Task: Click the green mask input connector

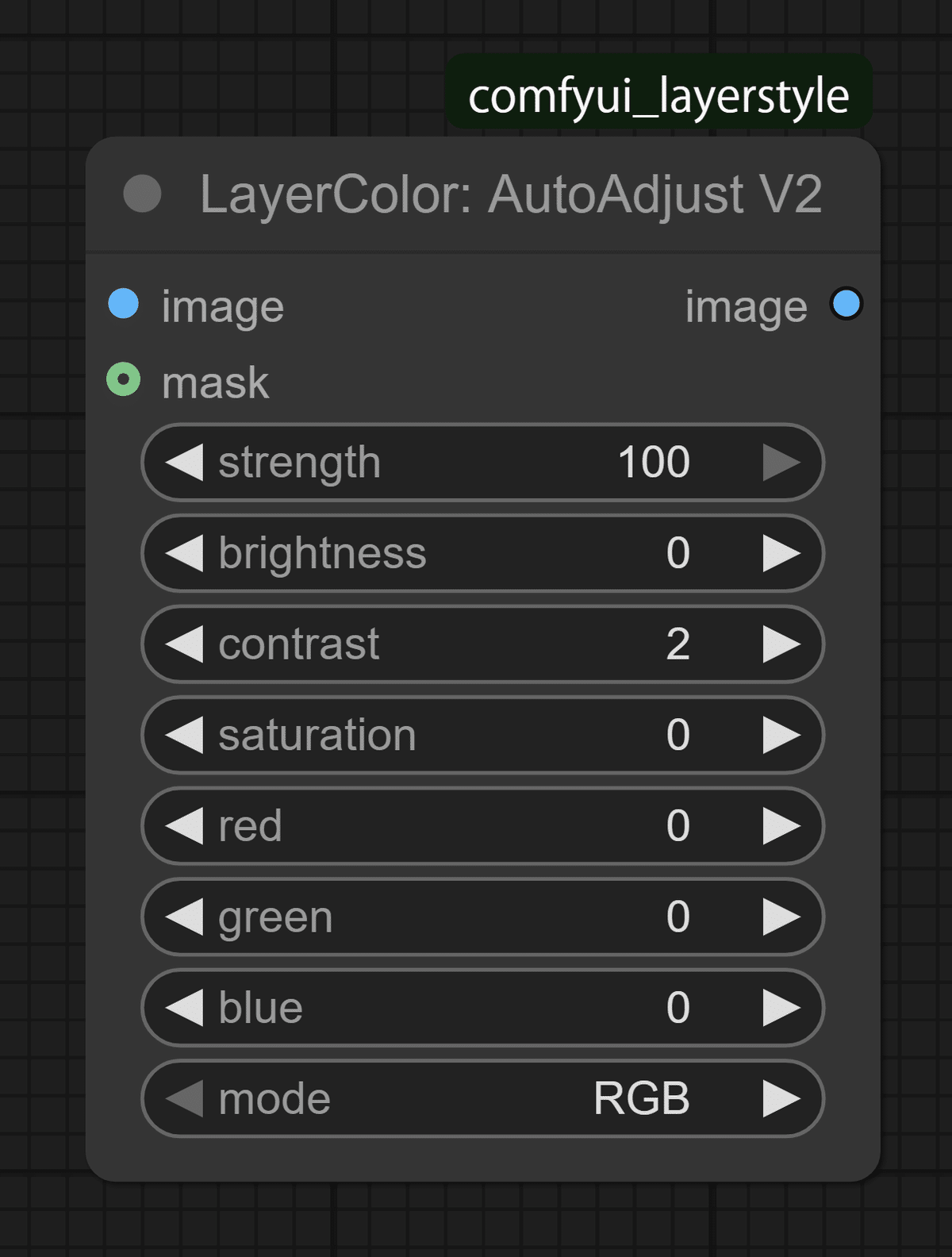Action: coord(124,380)
